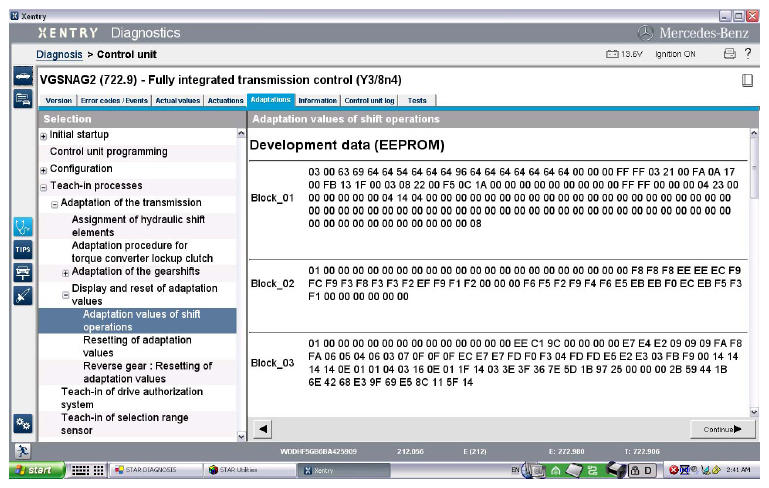Screen dimensions: 769x488
Task: Collapse the Teach-in processes tree node
Action: coord(43,187)
